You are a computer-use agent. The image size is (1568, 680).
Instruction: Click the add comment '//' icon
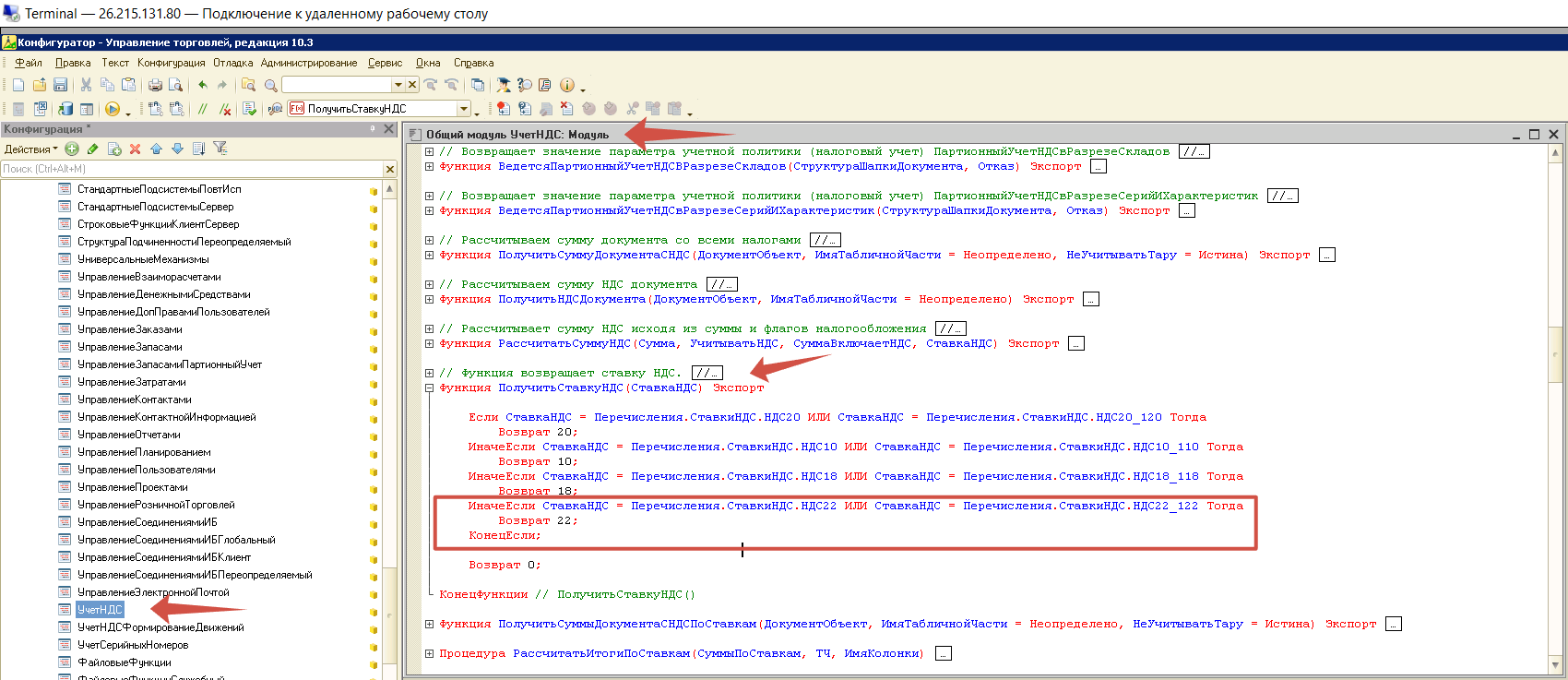coord(203,109)
